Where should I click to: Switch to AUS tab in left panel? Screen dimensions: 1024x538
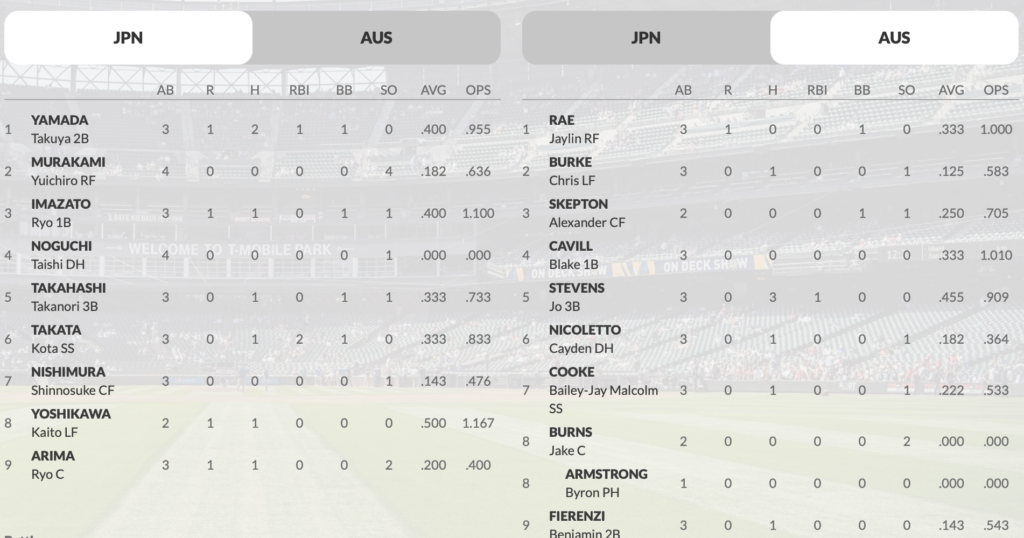pos(376,38)
